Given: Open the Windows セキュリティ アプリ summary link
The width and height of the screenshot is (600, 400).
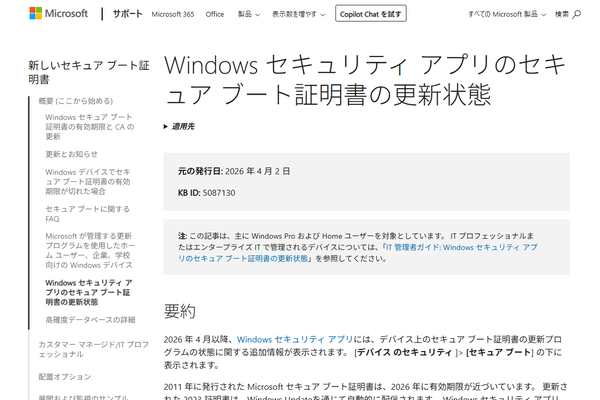Looking at the screenshot, I should [x=295, y=339].
